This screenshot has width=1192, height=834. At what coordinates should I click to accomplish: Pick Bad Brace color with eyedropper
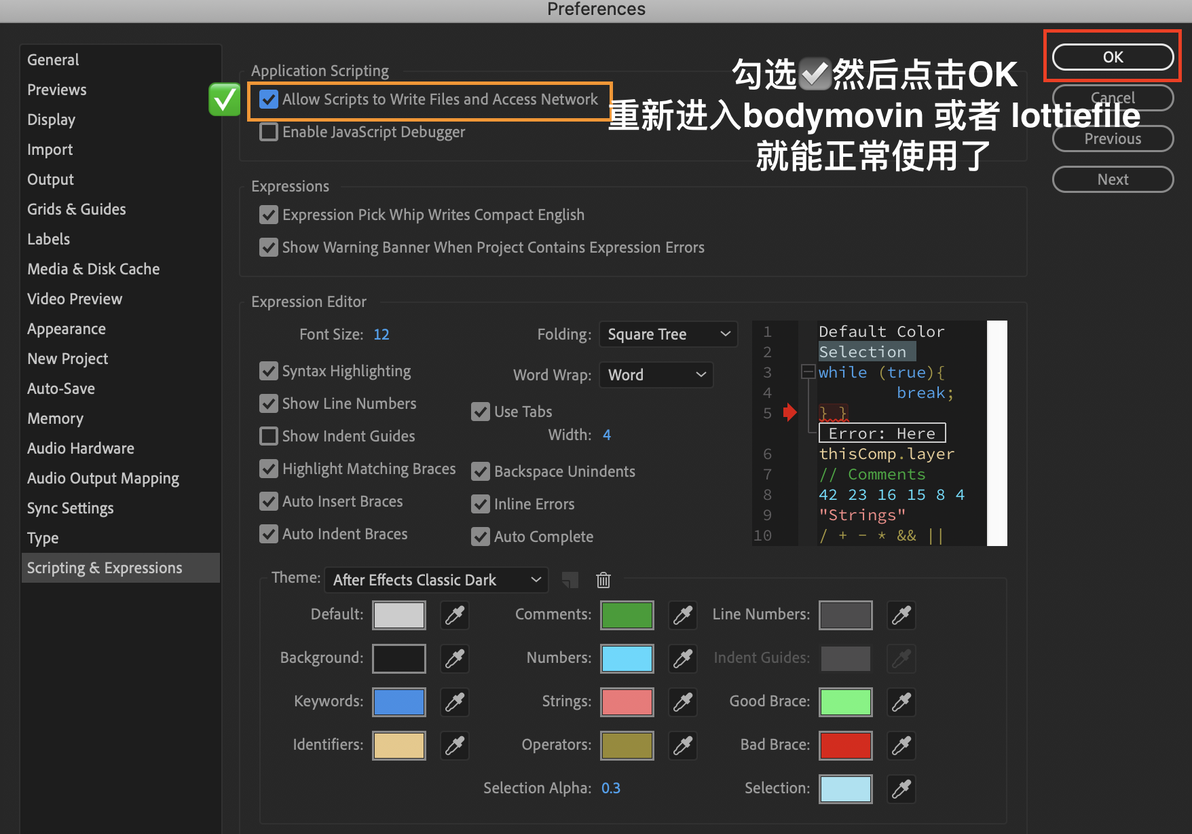pyautogui.click(x=902, y=746)
